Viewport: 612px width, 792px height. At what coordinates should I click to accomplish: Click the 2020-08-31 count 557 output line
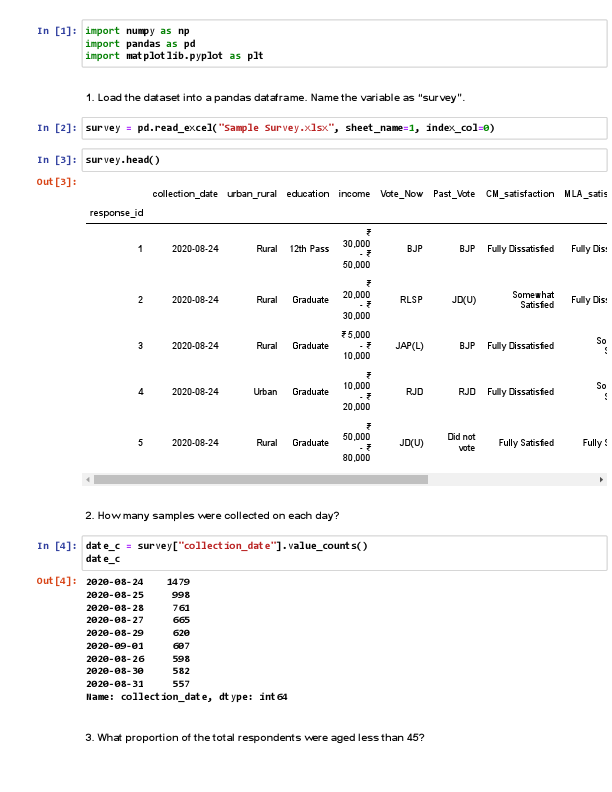pyautogui.click(x=138, y=684)
